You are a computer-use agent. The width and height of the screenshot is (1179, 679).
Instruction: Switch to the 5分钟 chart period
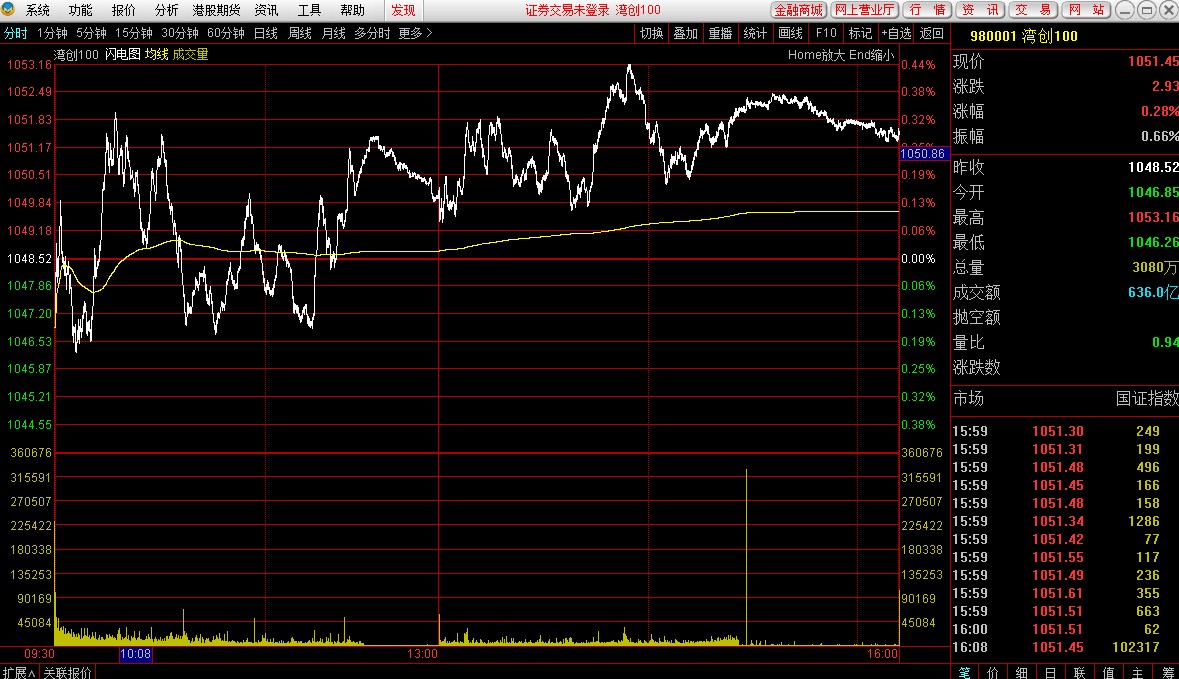(91, 33)
